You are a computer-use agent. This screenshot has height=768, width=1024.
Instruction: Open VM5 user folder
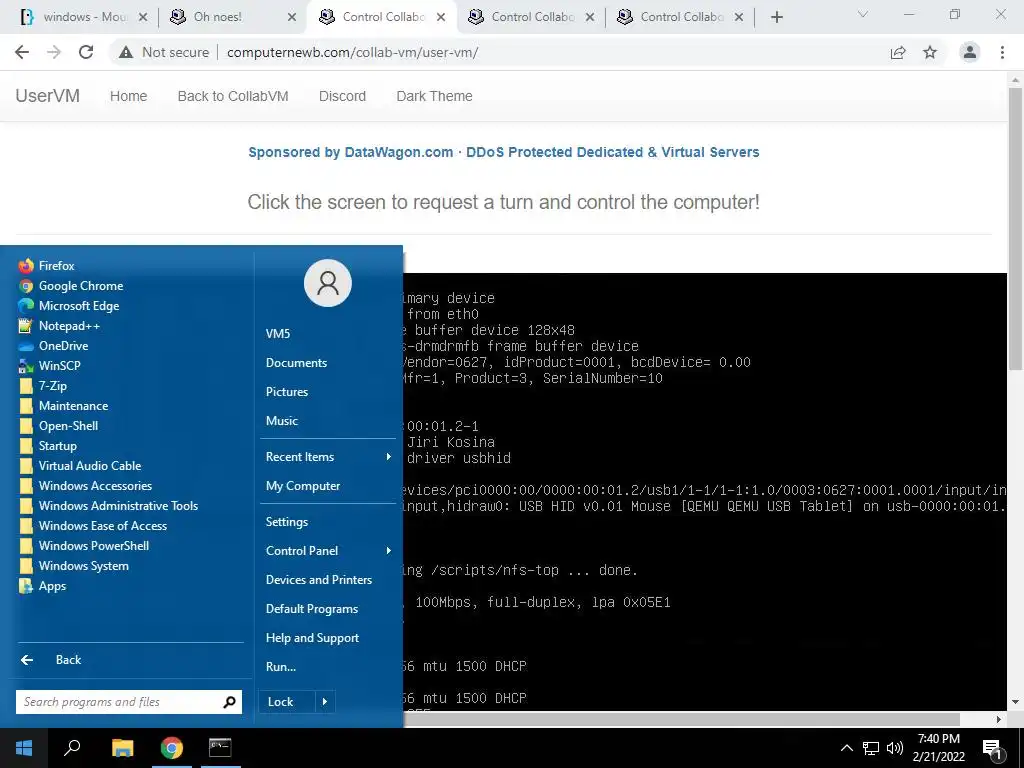point(278,334)
